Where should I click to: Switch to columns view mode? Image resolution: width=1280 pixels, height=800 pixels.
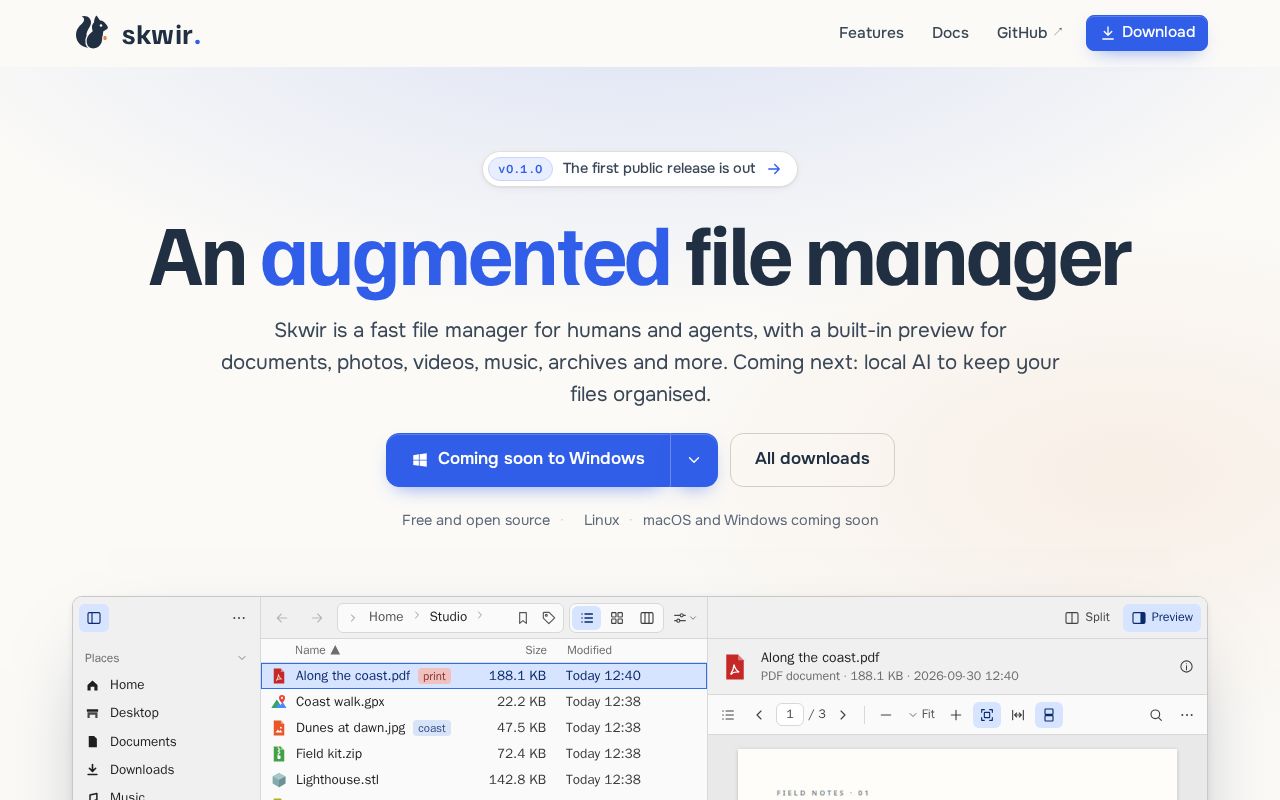(647, 618)
